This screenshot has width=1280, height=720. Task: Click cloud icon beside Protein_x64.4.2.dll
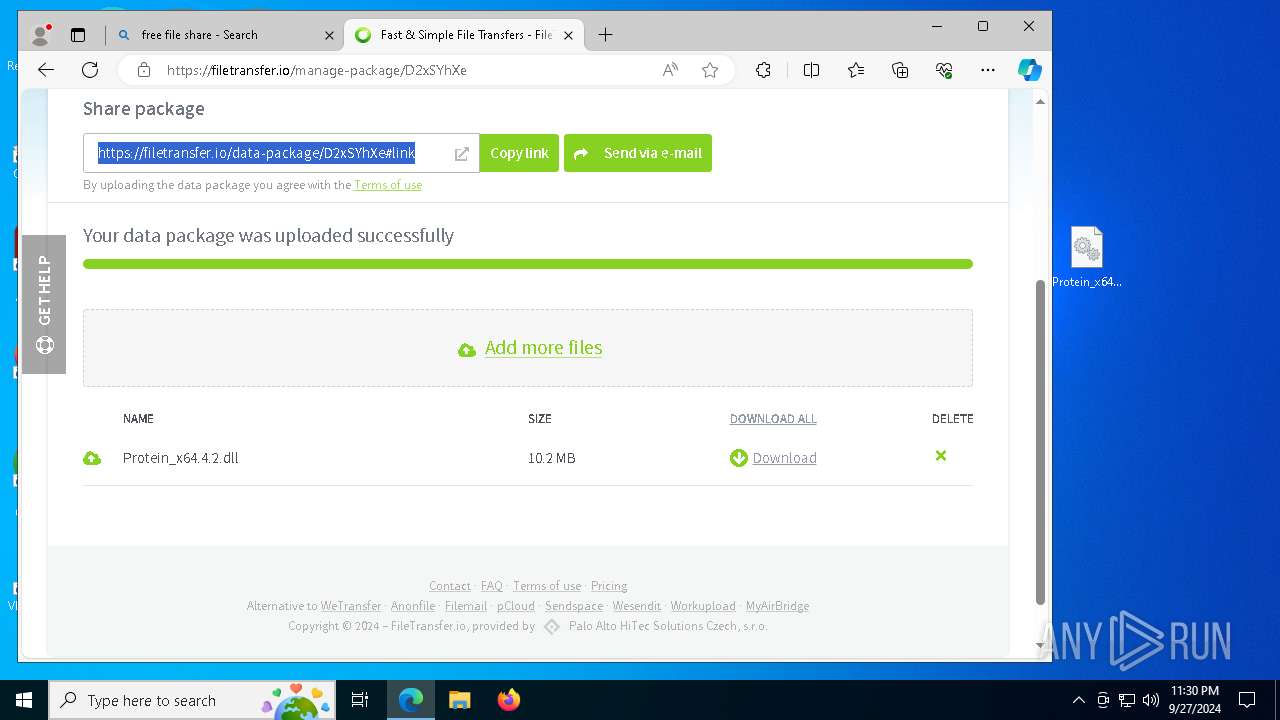pos(92,458)
